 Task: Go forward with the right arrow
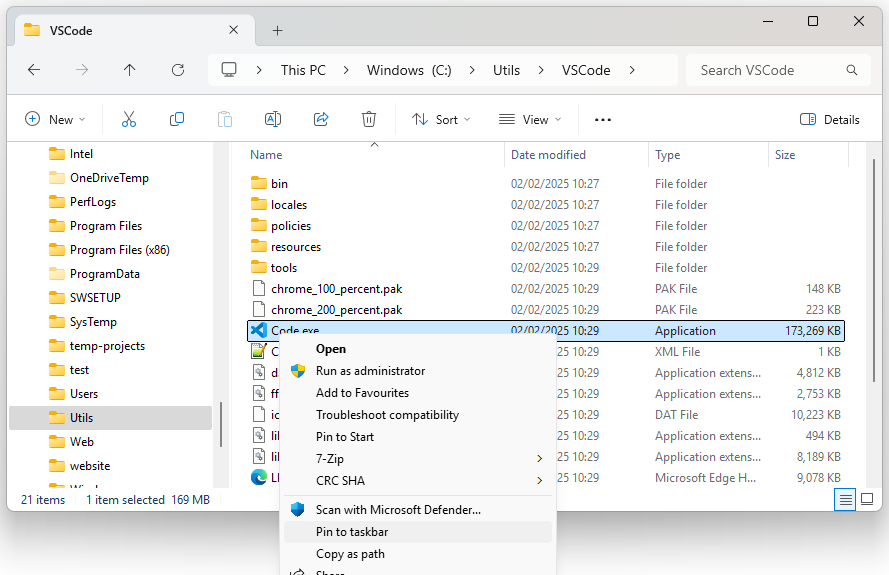[x=82, y=70]
